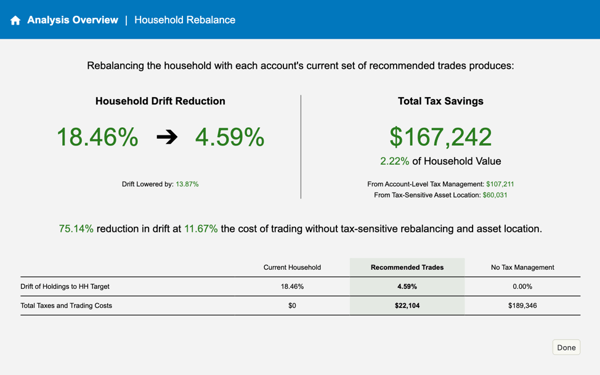The image size is (600, 375).
Task: Click the From Tax-Sensitive Asset Location $60,031 line
Action: (440, 195)
